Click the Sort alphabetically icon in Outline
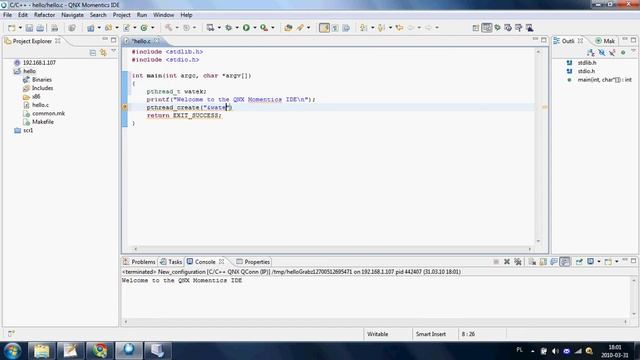The image size is (640, 360). click(x=591, y=53)
